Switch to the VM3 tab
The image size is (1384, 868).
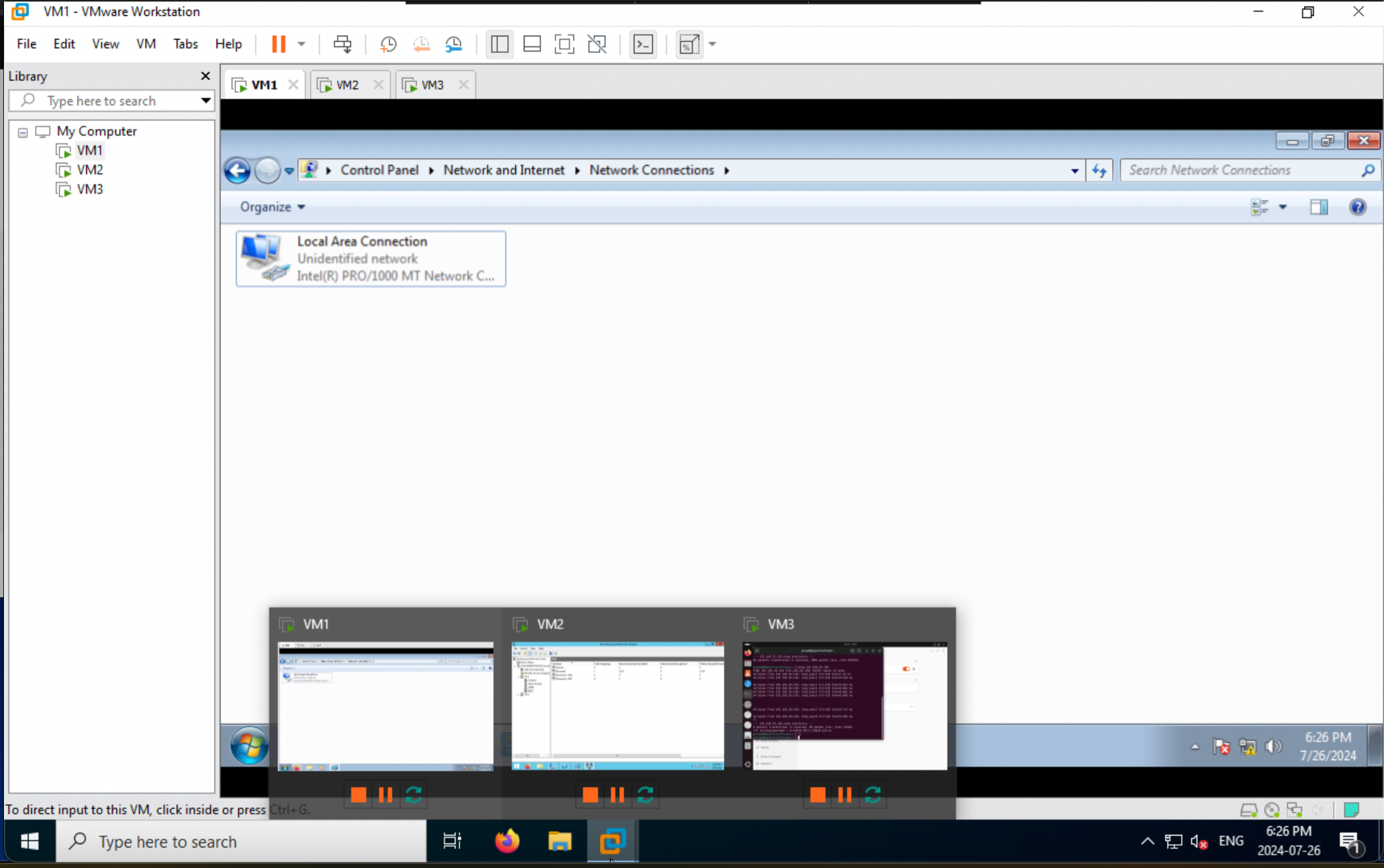point(431,84)
